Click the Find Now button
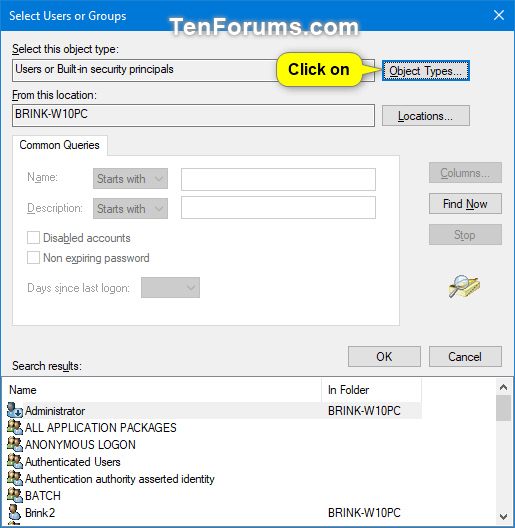This screenshot has height=528, width=515. pyautogui.click(x=465, y=204)
